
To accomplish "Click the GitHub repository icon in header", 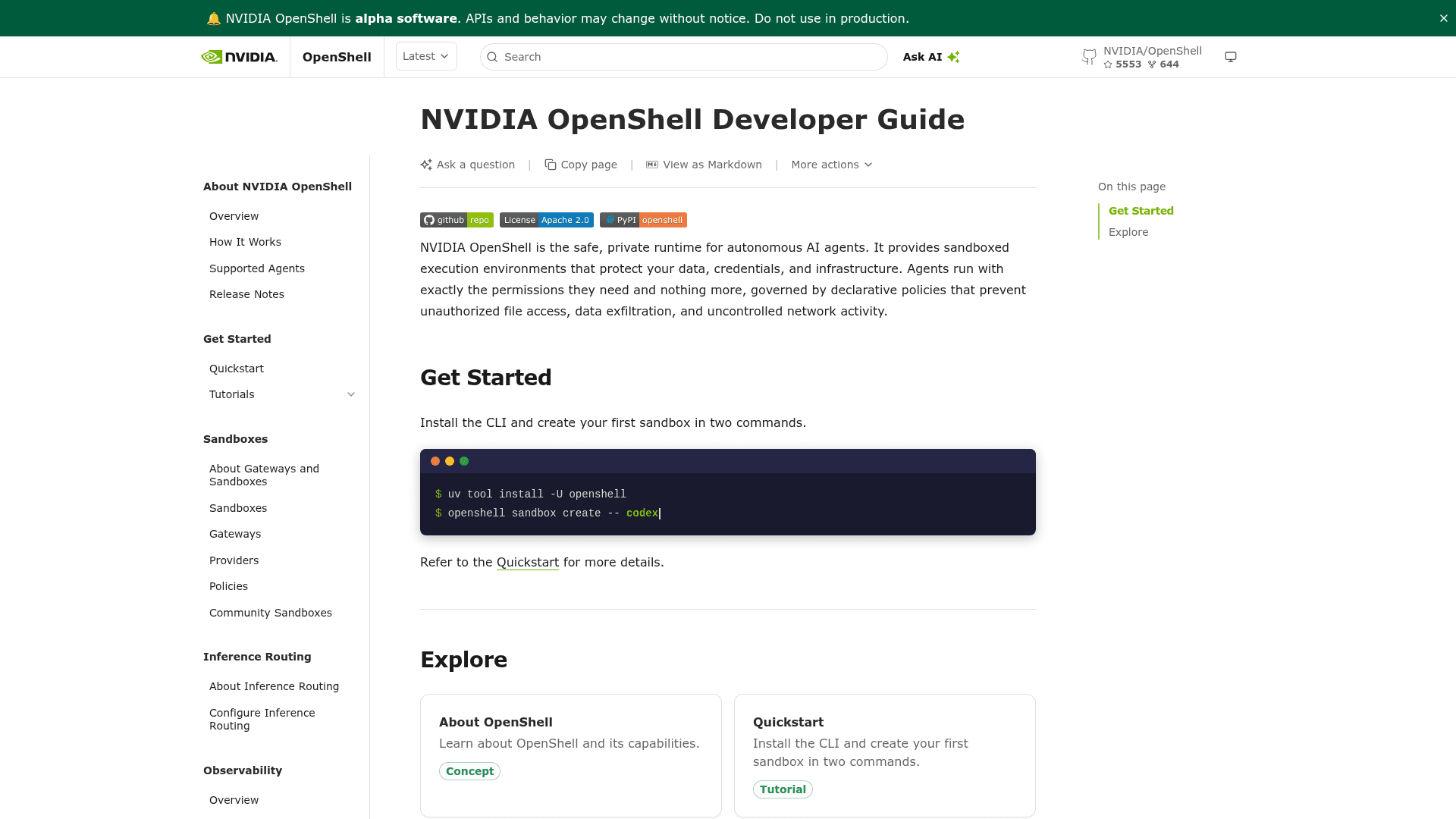I will click(1089, 57).
